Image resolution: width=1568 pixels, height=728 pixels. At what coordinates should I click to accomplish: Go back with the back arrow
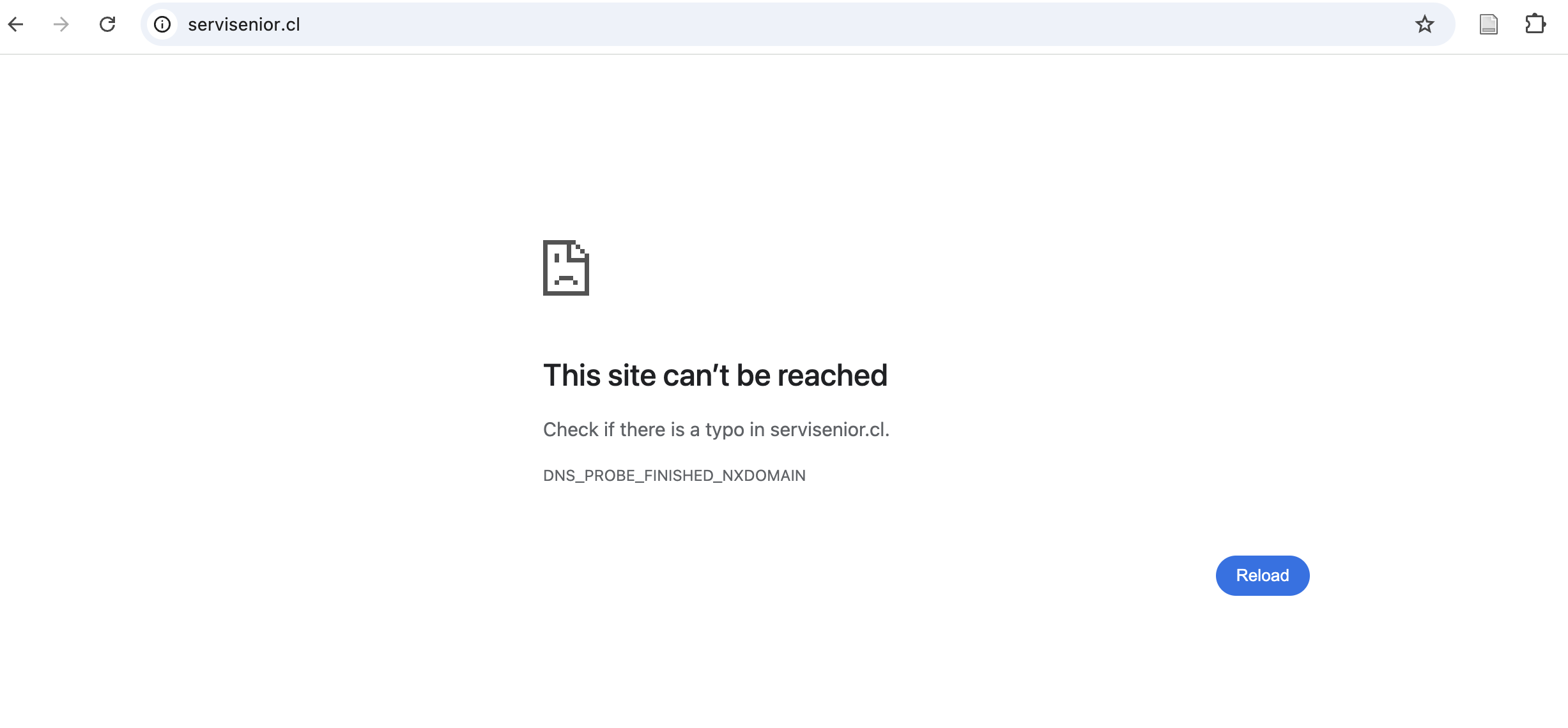pyautogui.click(x=16, y=24)
